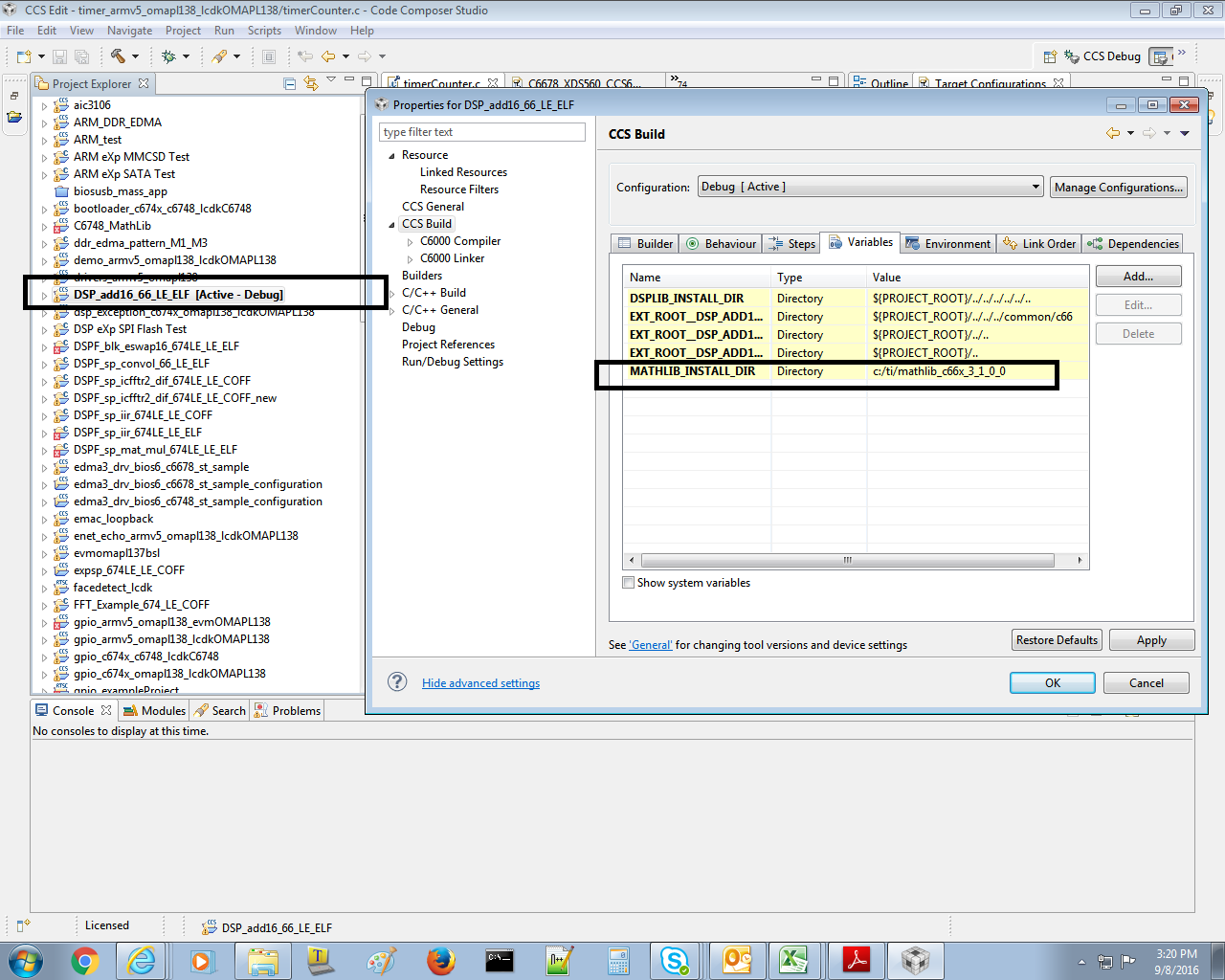Open the Window menu
This screenshot has height=980, width=1225.
click(x=316, y=30)
